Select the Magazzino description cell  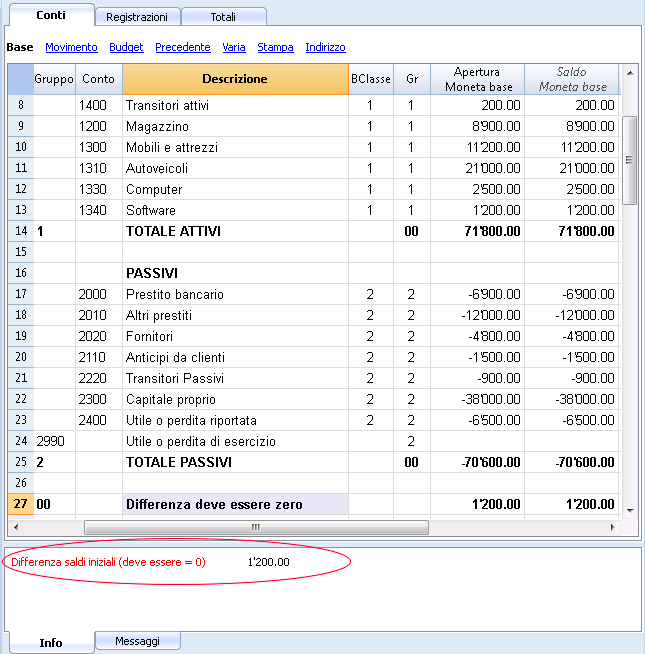(235, 126)
